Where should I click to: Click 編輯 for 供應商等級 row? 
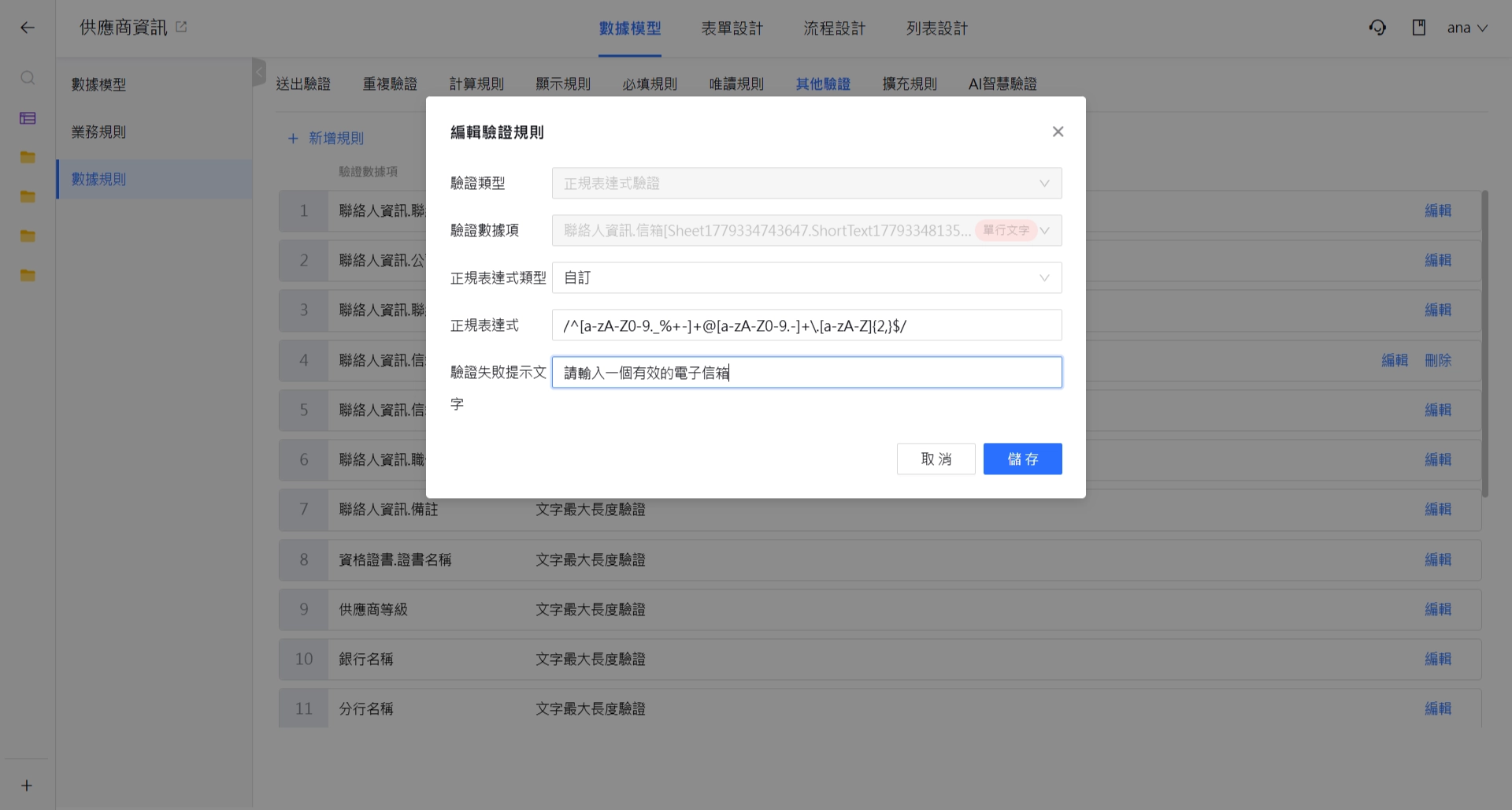1438,609
